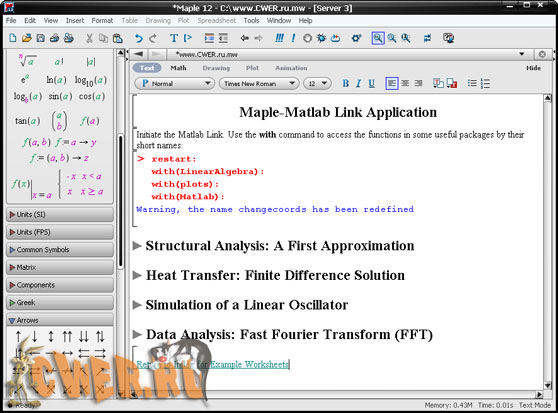Expand the Components palette
This screenshot has height=413, width=558.
pyautogui.click(x=60, y=285)
